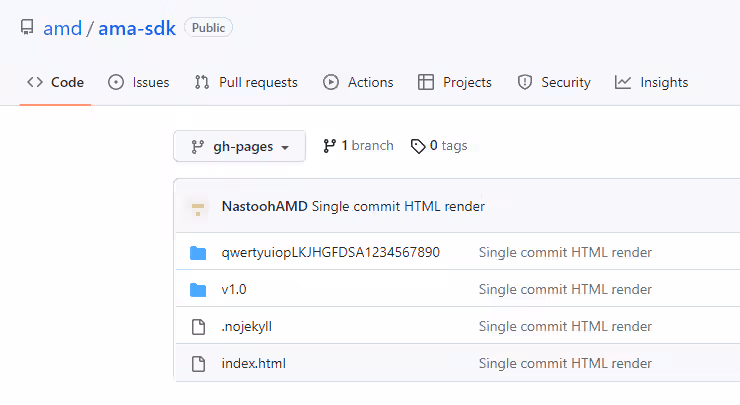740x405 pixels.
Task: Open the ama-sdk repository link
Action: (x=137, y=28)
